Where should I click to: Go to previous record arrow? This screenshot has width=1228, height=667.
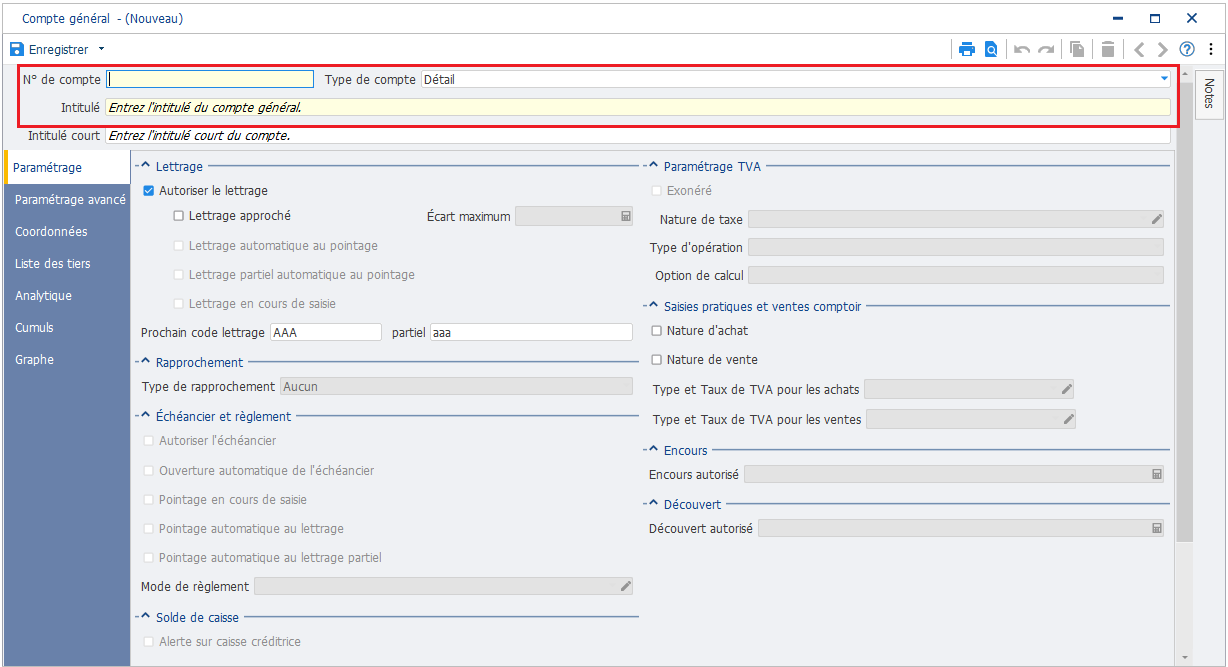coord(1139,49)
